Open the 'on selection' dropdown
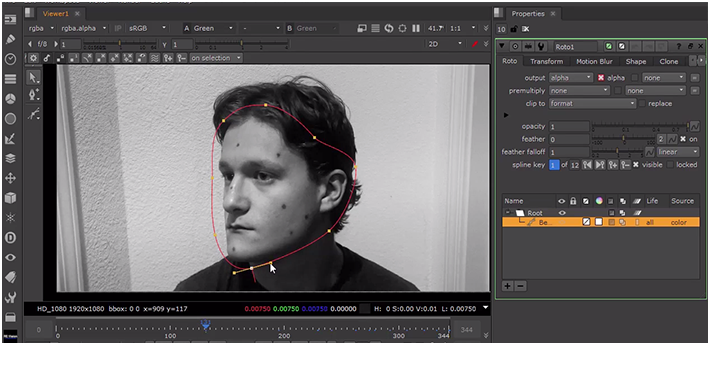Screen dimensions: 710x366 click(216, 58)
